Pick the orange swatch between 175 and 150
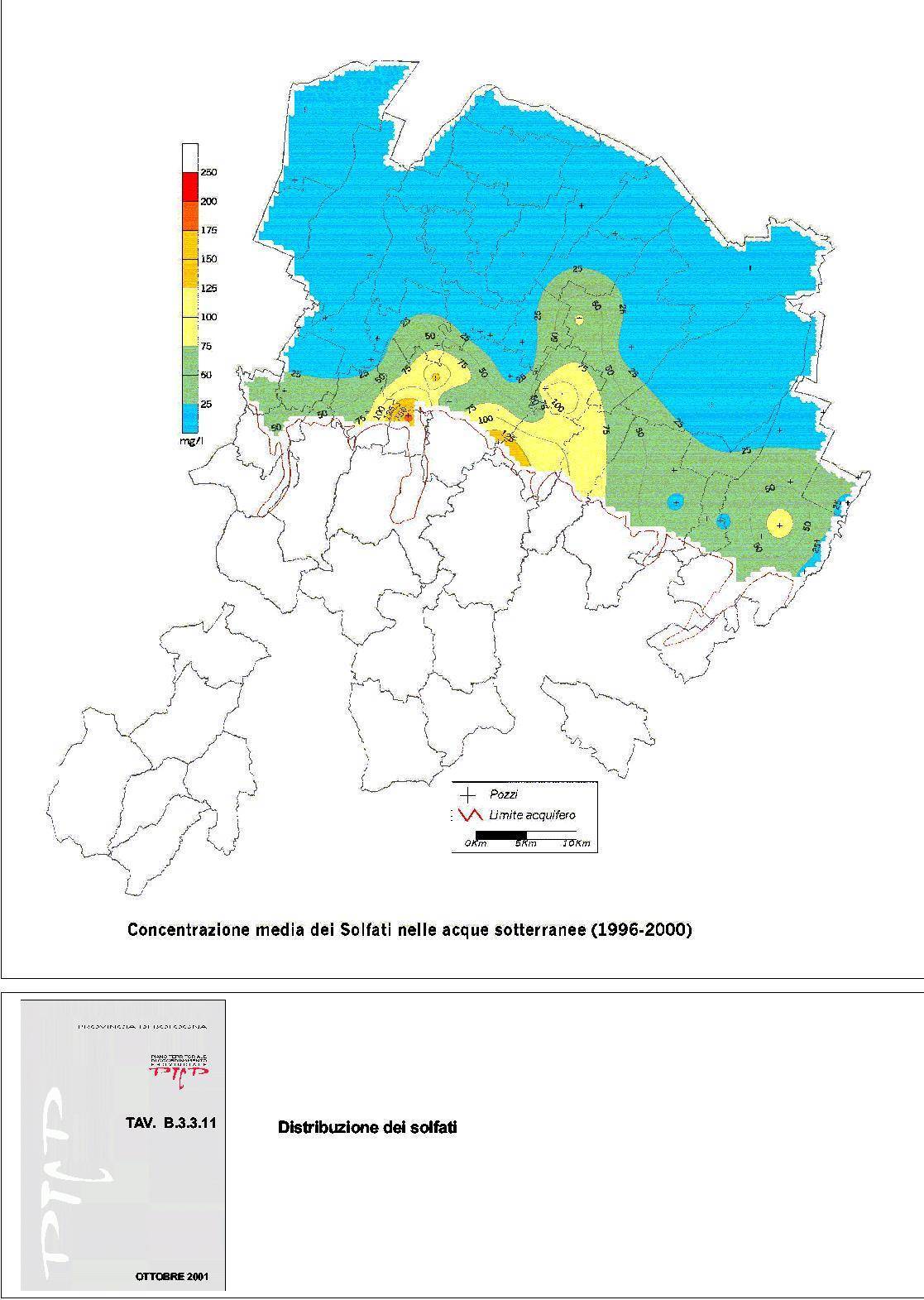924x1300 pixels. [190, 244]
